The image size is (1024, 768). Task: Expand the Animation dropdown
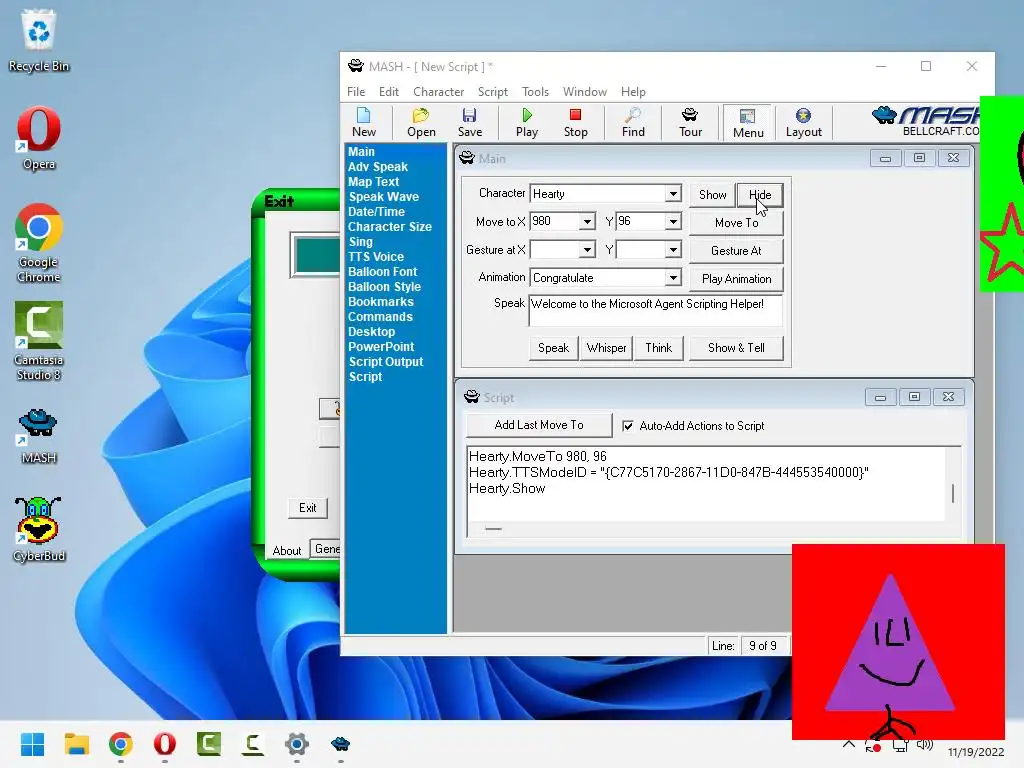click(673, 278)
